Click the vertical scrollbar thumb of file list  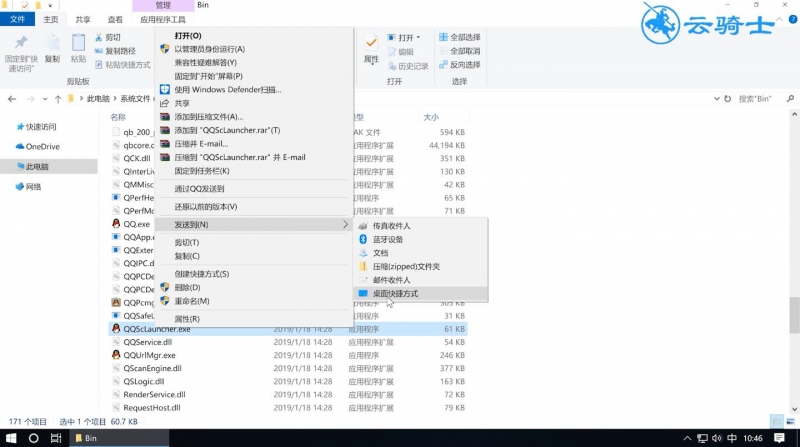(794, 315)
